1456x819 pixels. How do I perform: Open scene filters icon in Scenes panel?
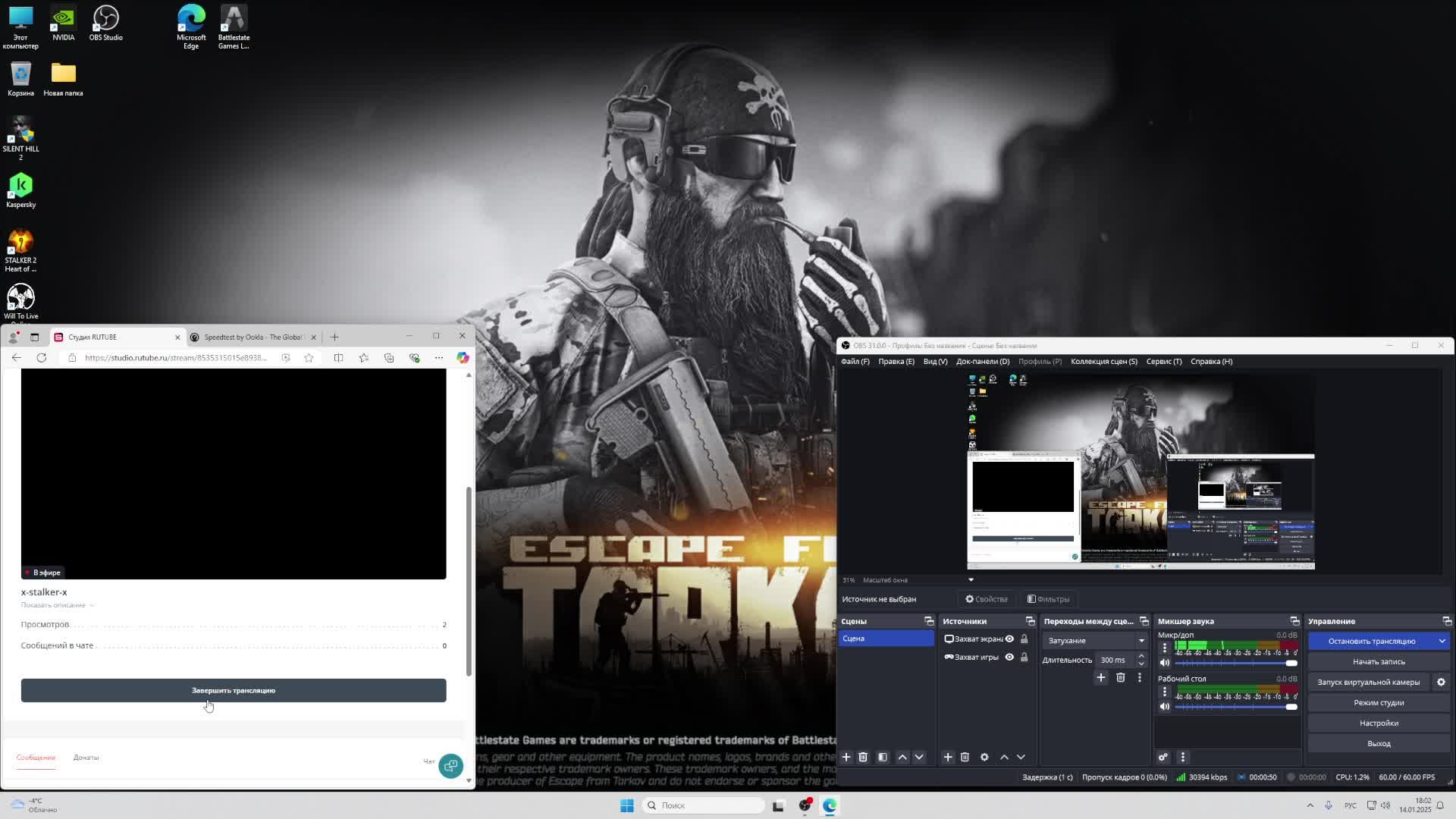(883, 757)
